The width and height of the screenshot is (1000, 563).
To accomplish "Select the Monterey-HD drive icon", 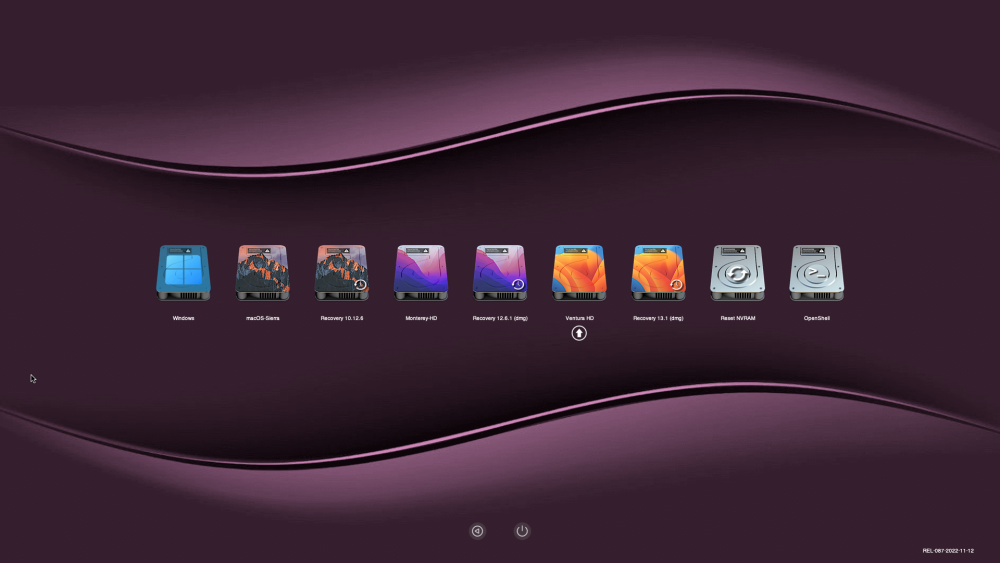I will (421, 273).
